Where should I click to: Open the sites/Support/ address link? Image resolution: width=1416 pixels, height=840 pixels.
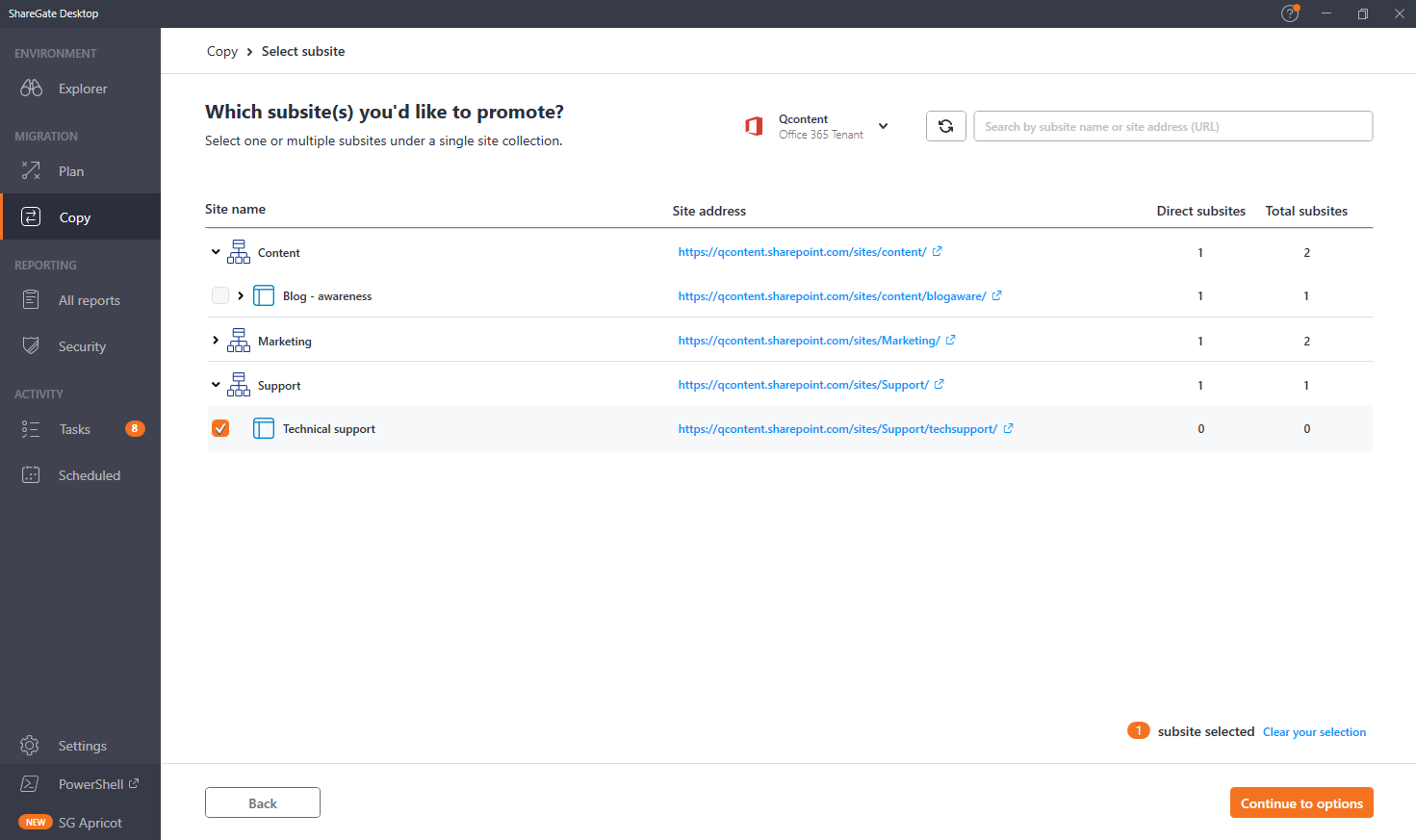click(x=803, y=385)
